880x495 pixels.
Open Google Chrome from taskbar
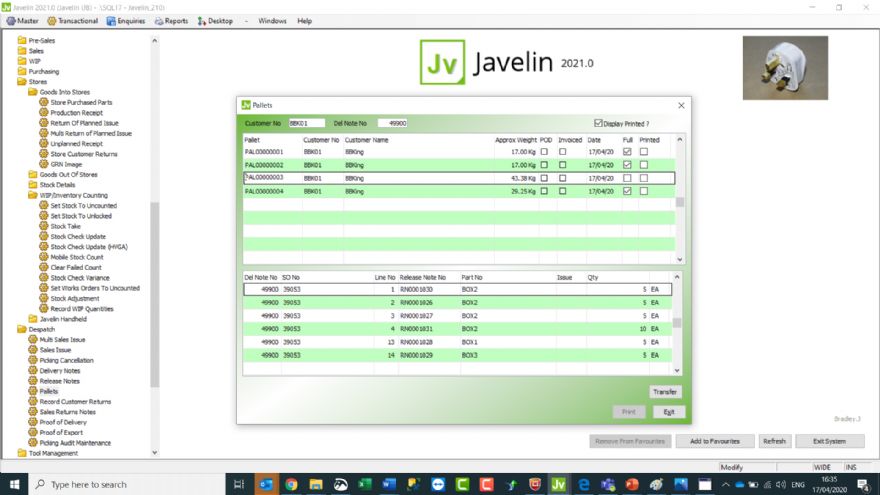pyautogui.click(x=291, y=484)
